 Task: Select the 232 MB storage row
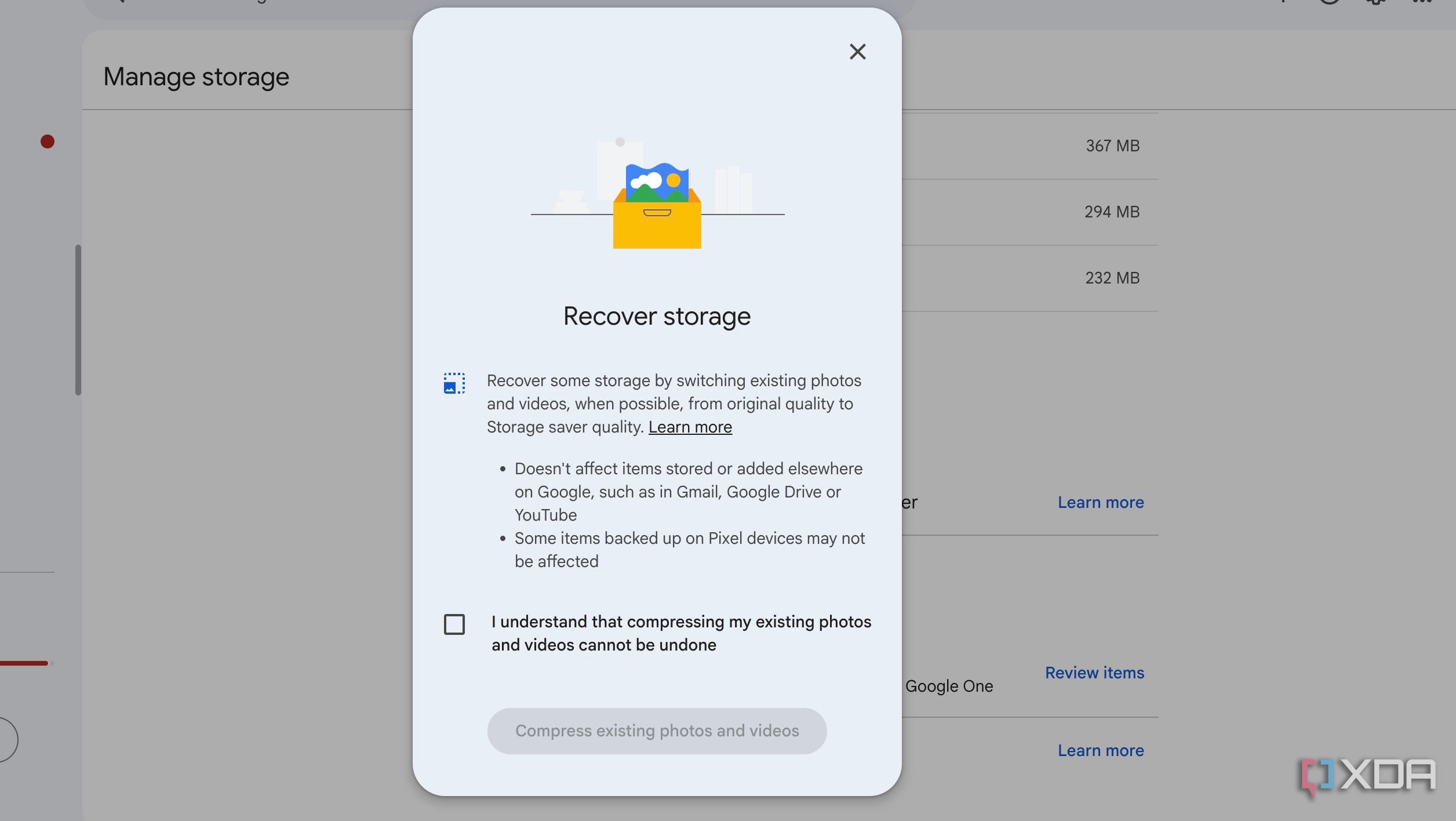(1030, 278)
